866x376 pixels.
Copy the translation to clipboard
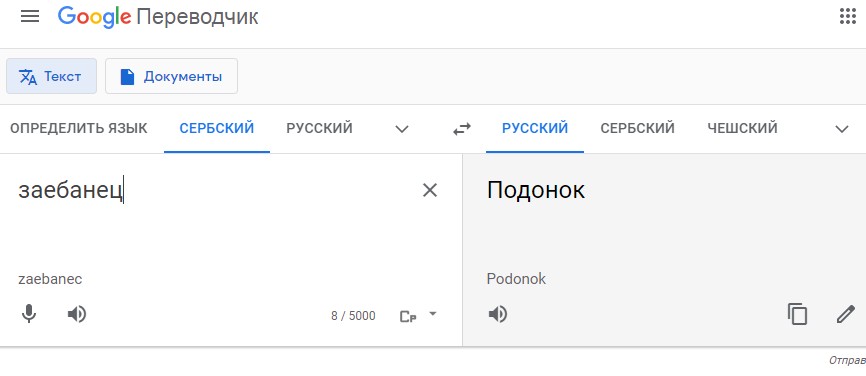click(797, 314)
